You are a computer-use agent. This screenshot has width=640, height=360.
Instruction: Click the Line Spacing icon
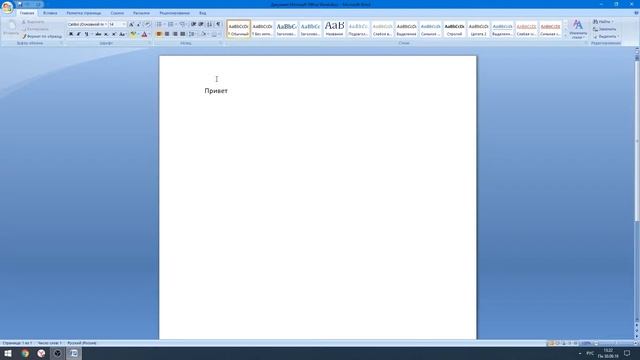(x=191, y=34)
